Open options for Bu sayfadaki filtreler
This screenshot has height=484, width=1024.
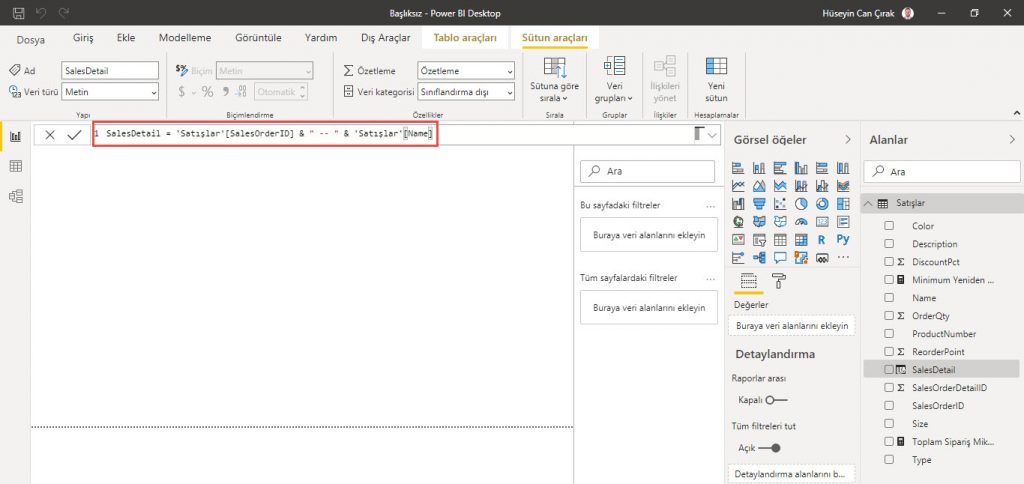click(711, 205)
